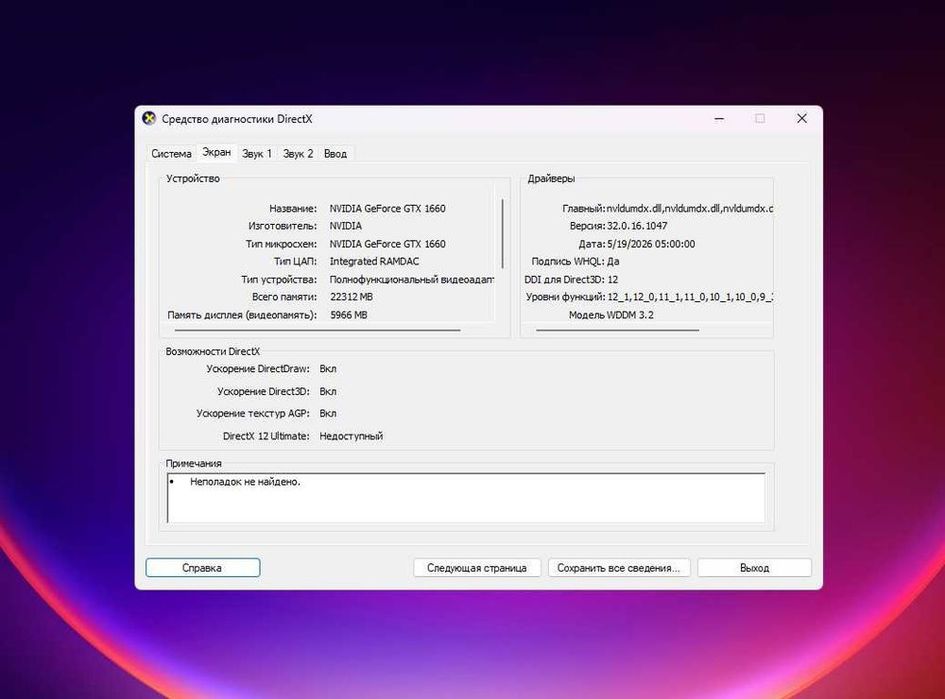Click vertical scrollbar in Устройство panel
945x699 pixels.
[502, 234]
